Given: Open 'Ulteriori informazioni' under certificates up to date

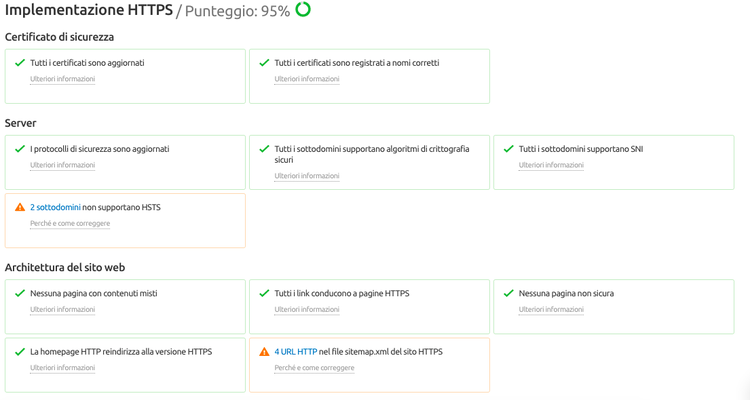Looking at the screenshot, I should pos(63,79).
